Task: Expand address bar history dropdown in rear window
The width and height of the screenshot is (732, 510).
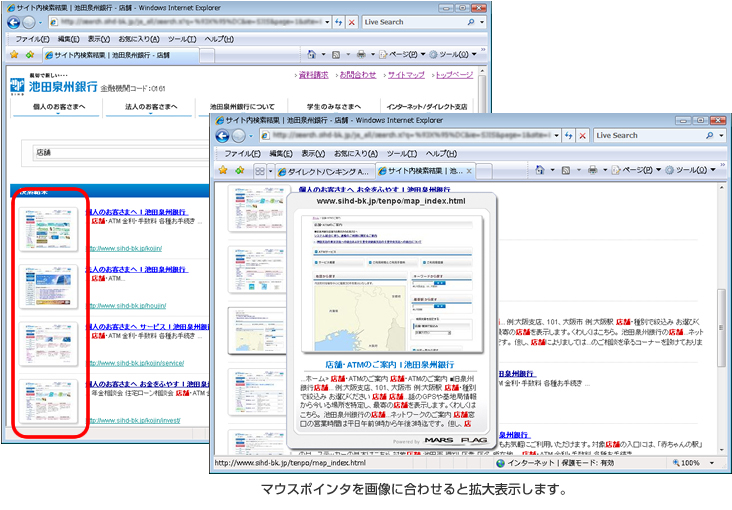Action: click(327, 22)
